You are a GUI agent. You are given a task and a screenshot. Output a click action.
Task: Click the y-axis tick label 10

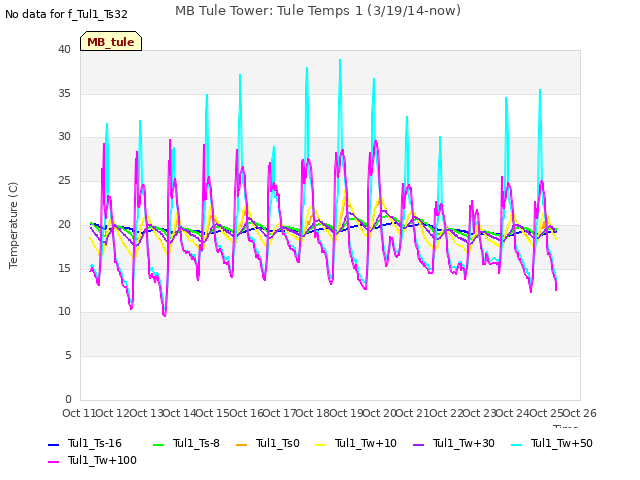64,312
